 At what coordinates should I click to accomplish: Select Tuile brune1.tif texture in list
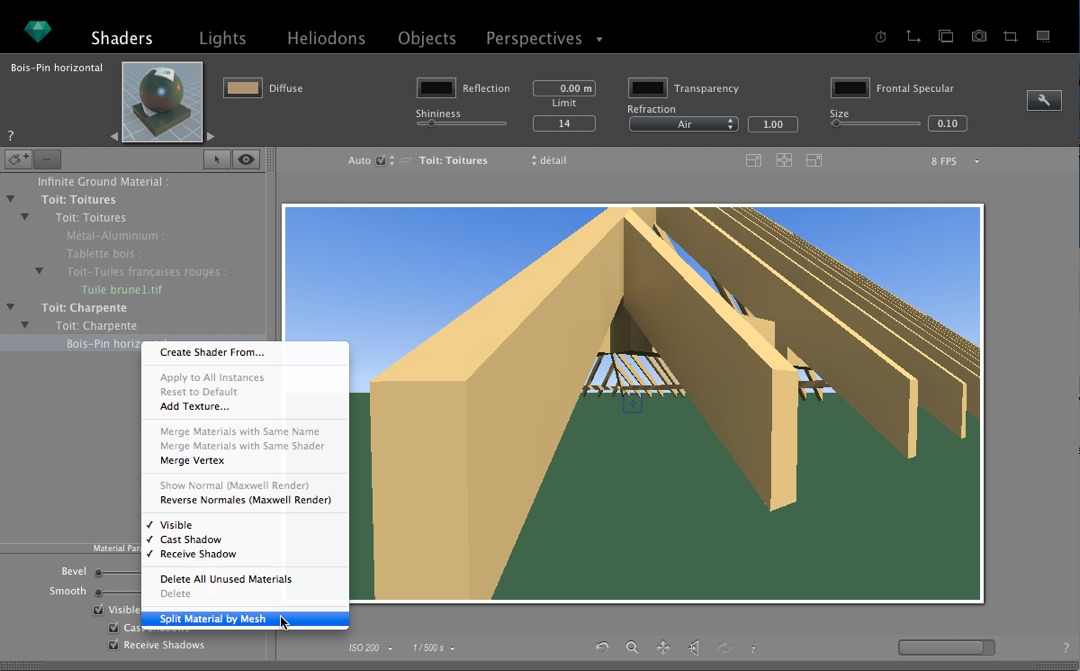pyautogui.click(x=121, y=290)
